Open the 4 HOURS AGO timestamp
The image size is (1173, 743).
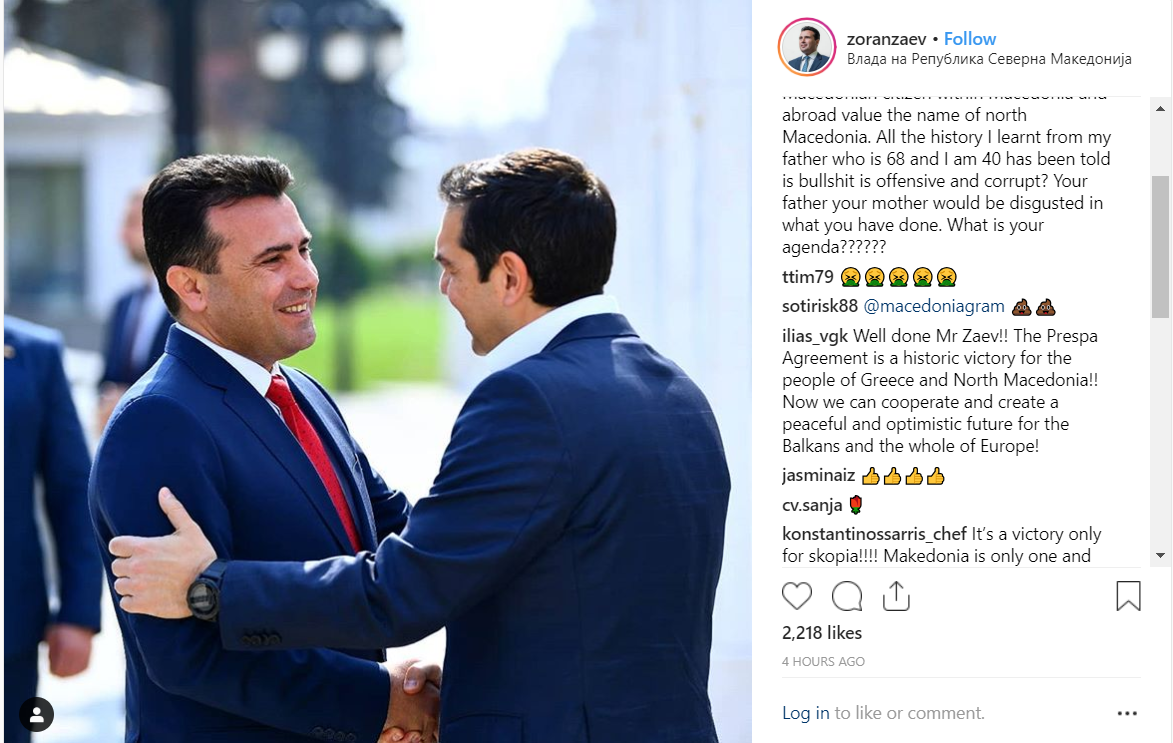823,661
